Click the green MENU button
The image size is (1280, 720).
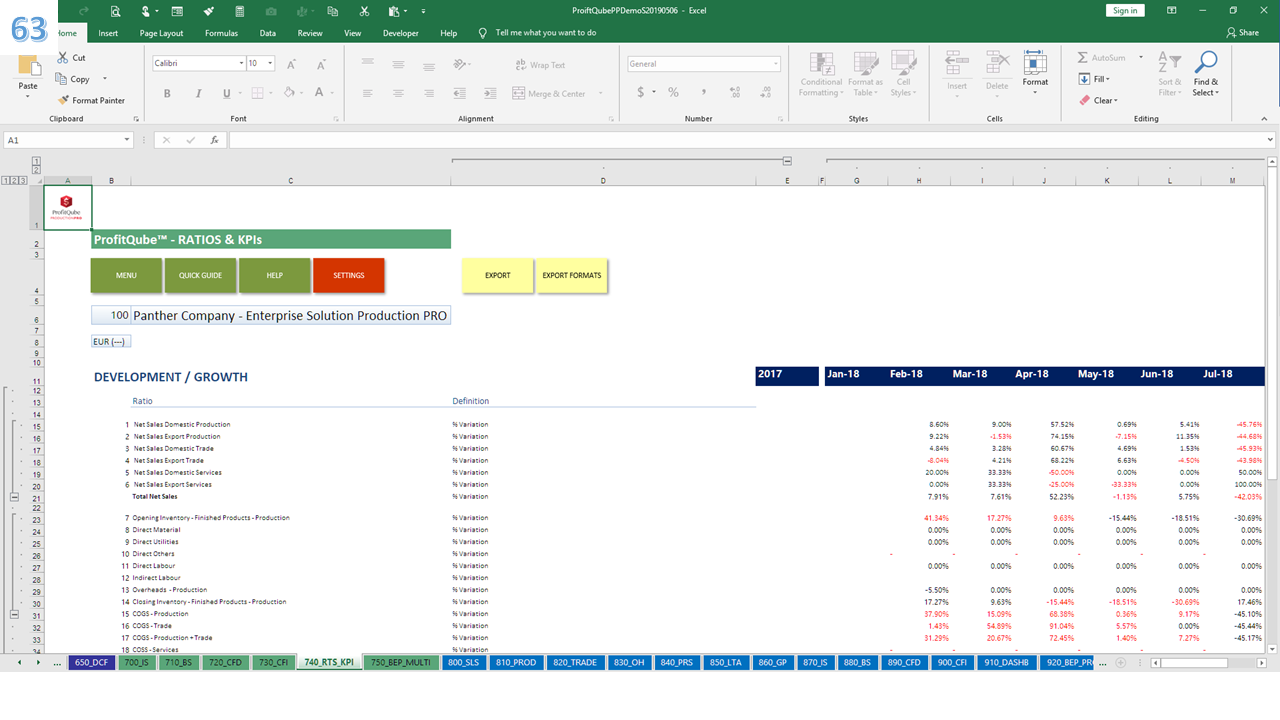pos(126,275)
